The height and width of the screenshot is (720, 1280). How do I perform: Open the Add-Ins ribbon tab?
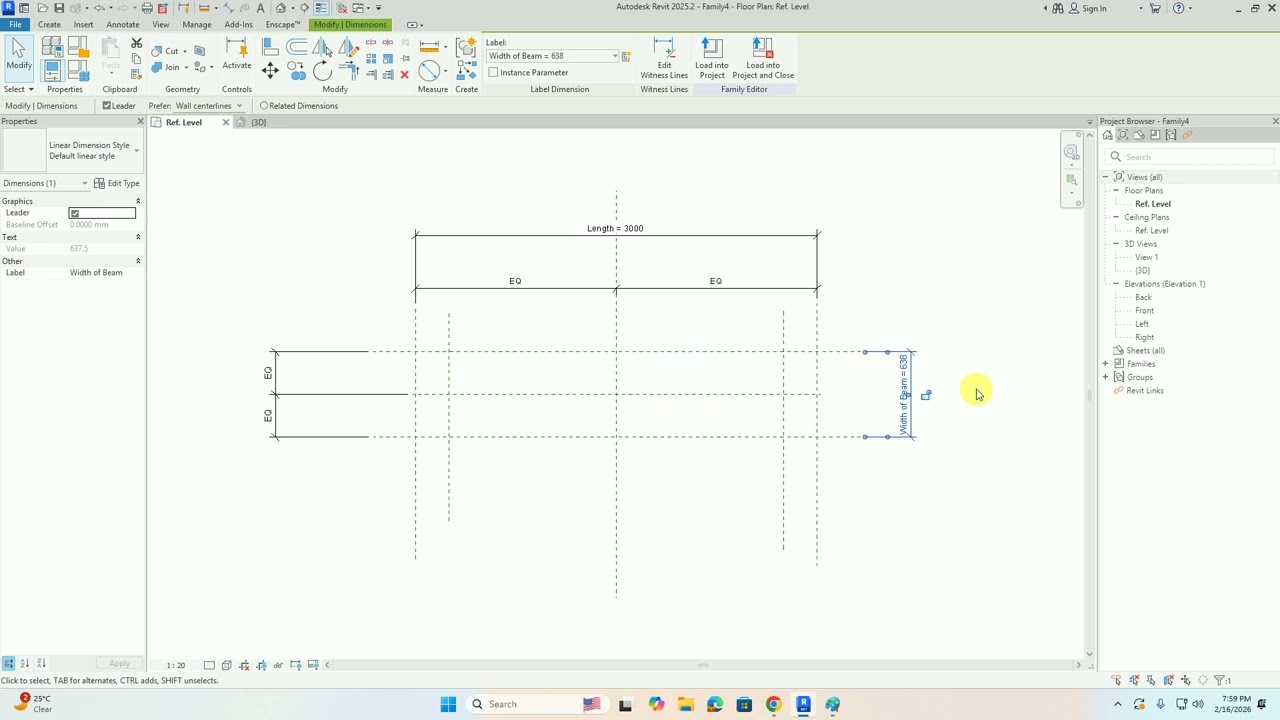[239, 24]
